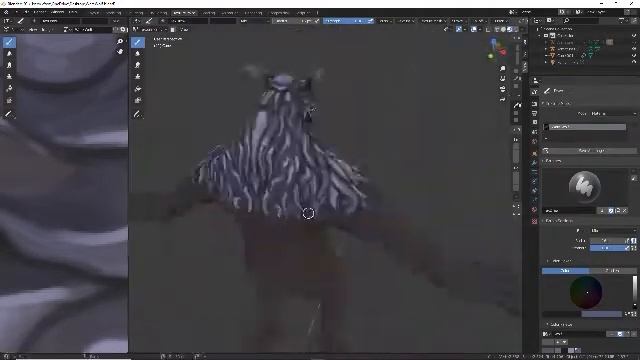Click the color value vertical slider
Viewport: 640px width, 360px height.
tap(635, 292)
